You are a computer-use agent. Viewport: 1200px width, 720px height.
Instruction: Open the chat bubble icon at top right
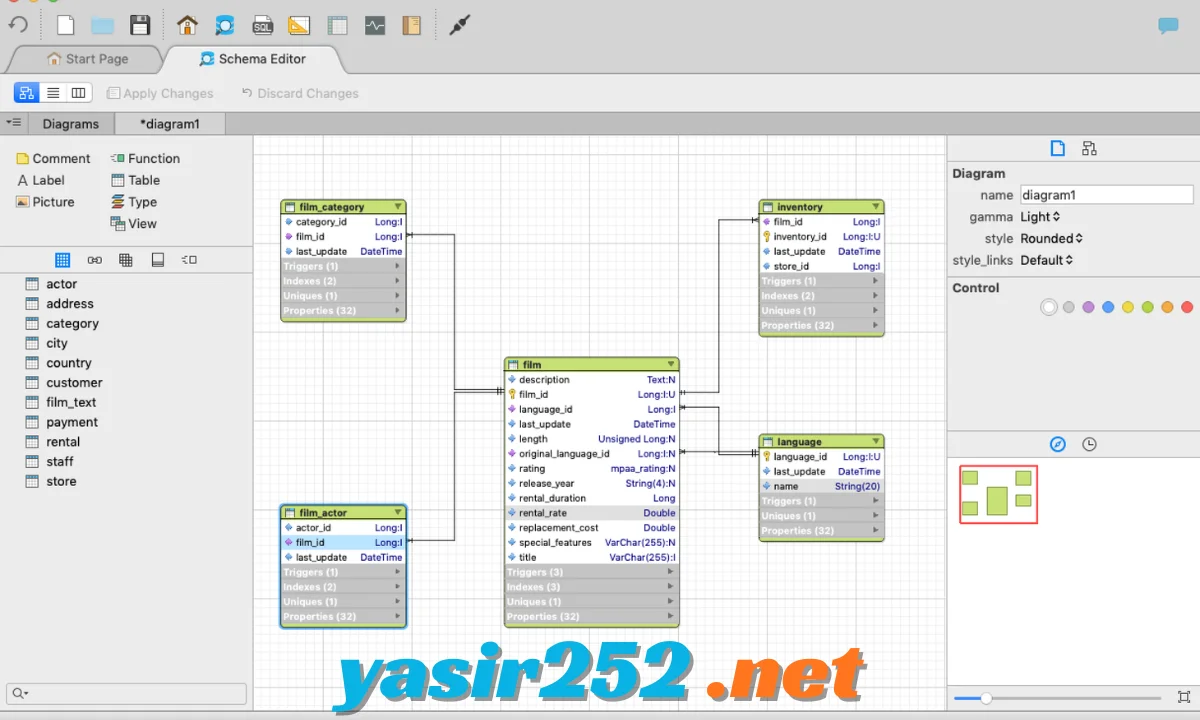click(x=1168, y=27)
